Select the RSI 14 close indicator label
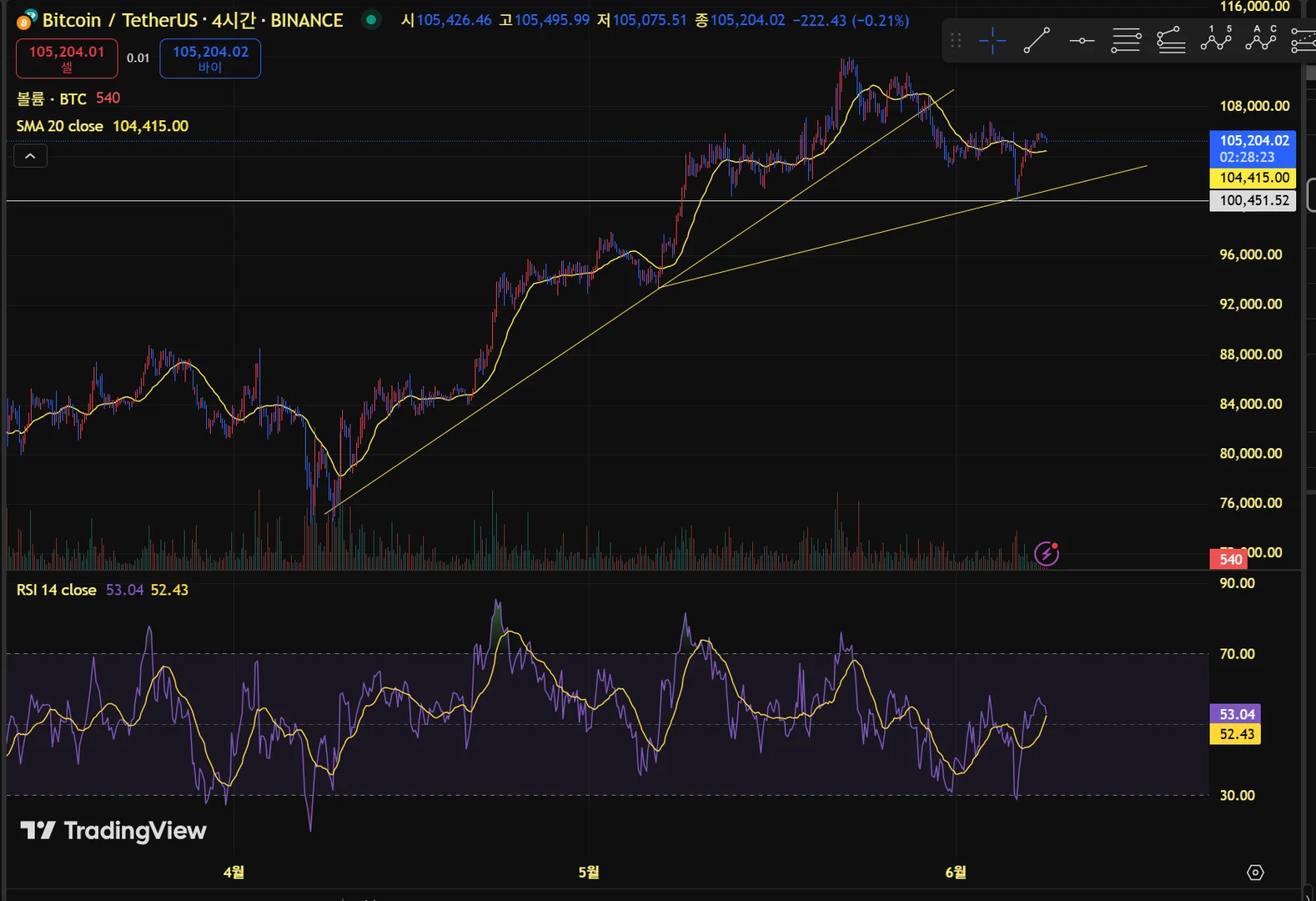1316x901 pixels. point(57,590)
